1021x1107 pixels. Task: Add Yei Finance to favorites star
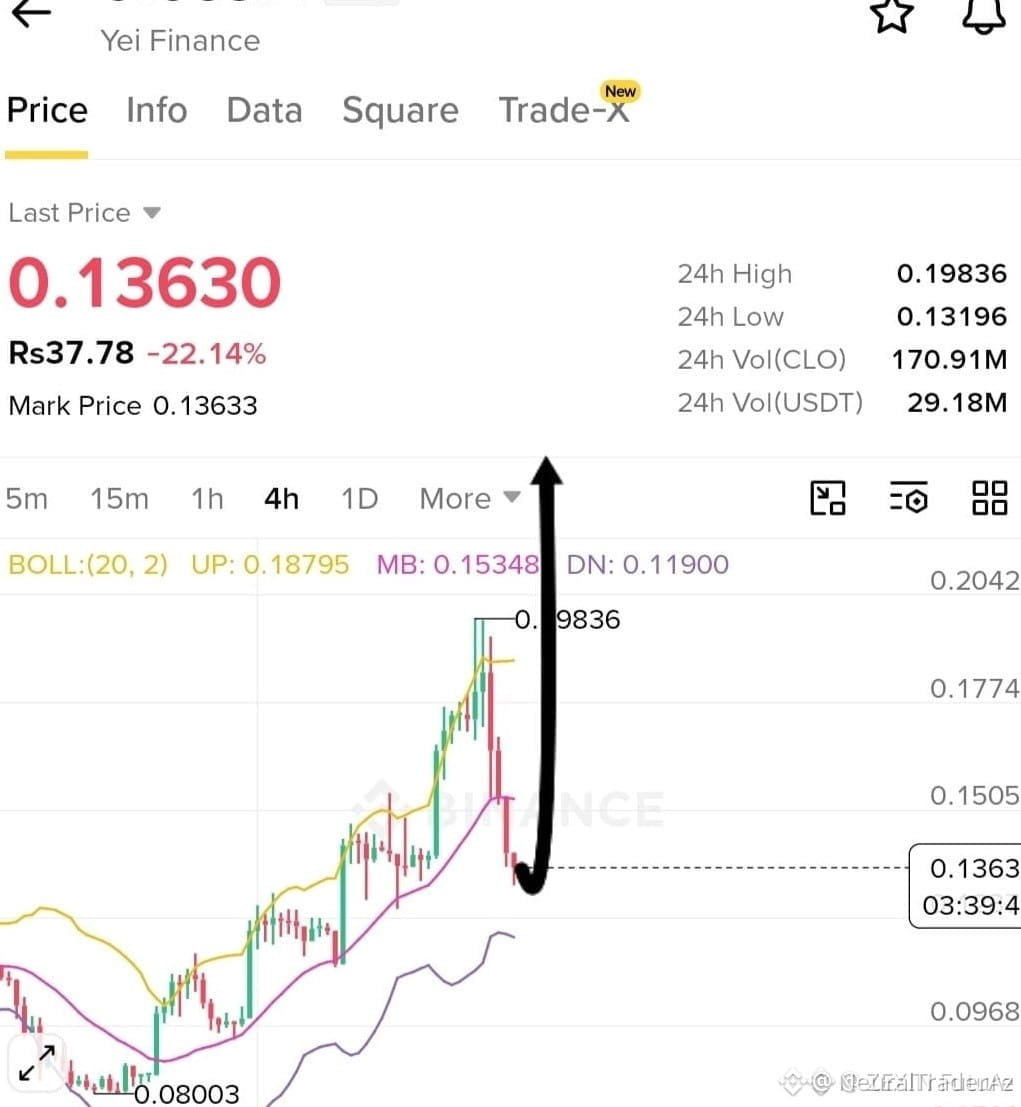(892, 14)
